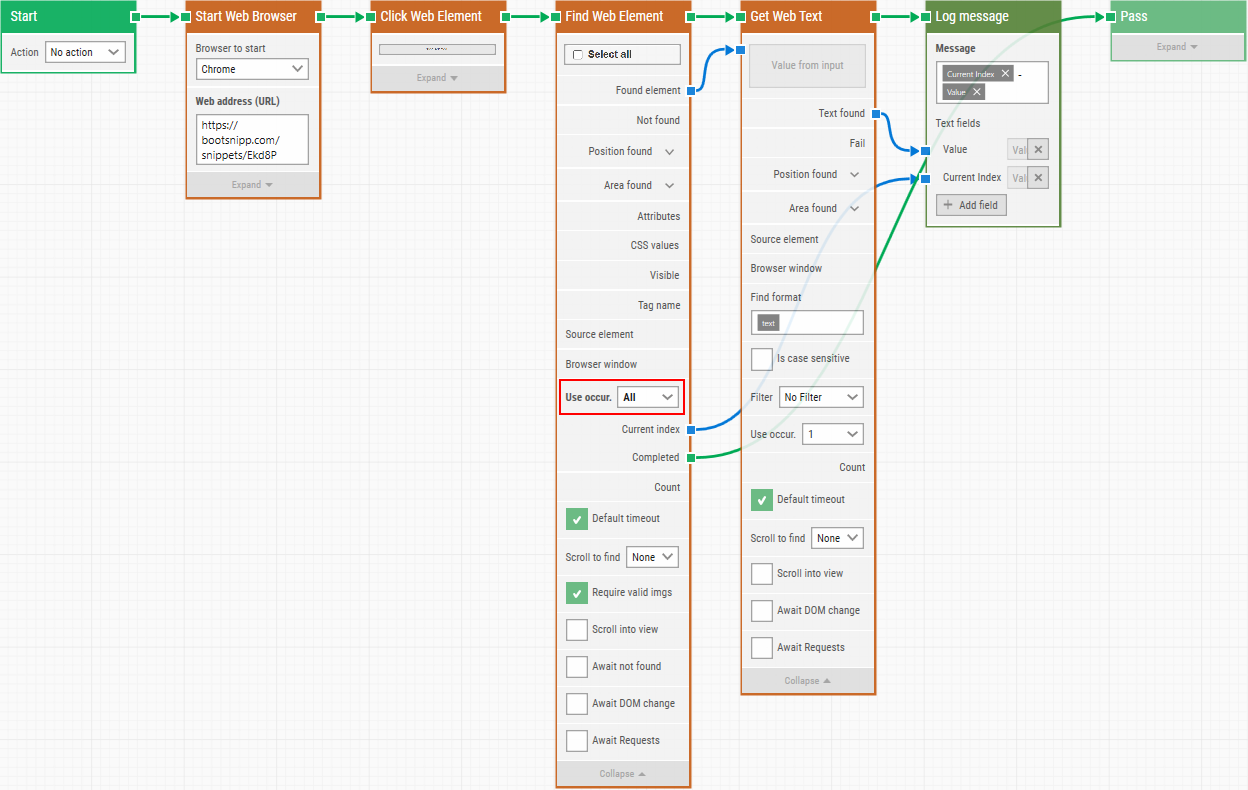The height and width of the screenshot is (790, 1248).
Task: Uncheck Require valid imgs checkbox
Action: click(577, 593)
